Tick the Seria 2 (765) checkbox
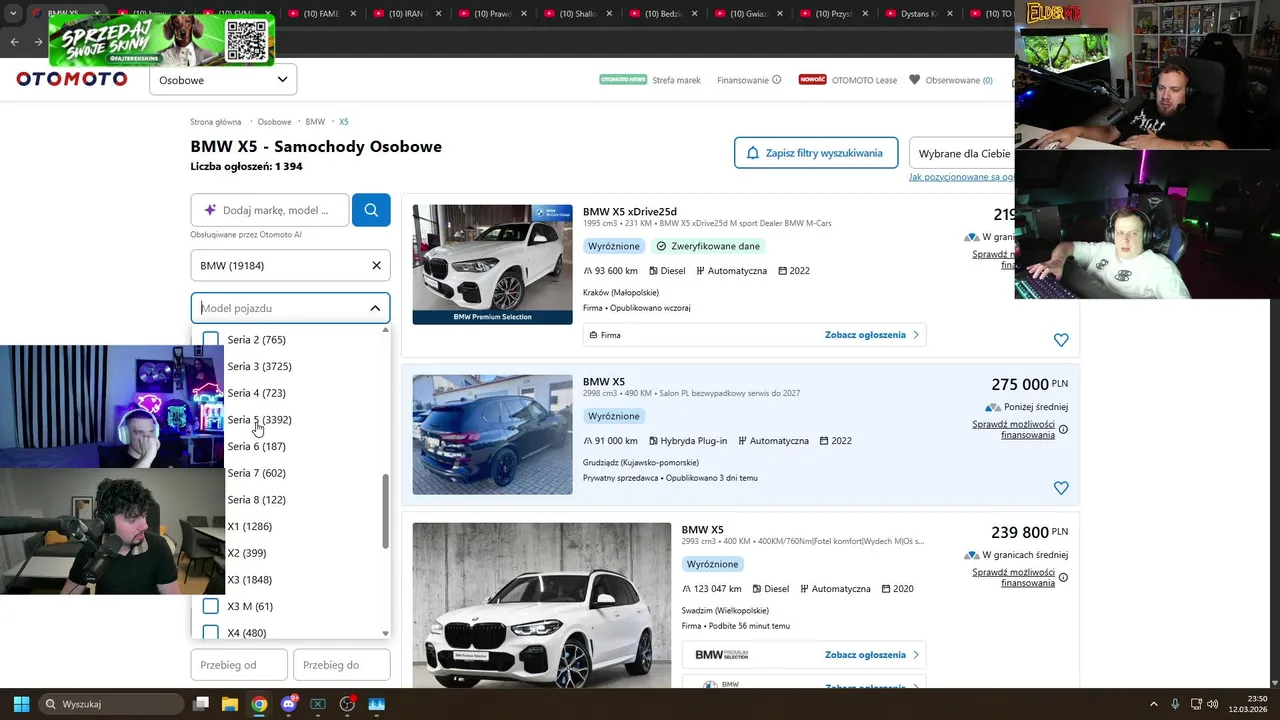Viewport: 1280px width, 720px height. pyautogui.click(x=210, y=340)
